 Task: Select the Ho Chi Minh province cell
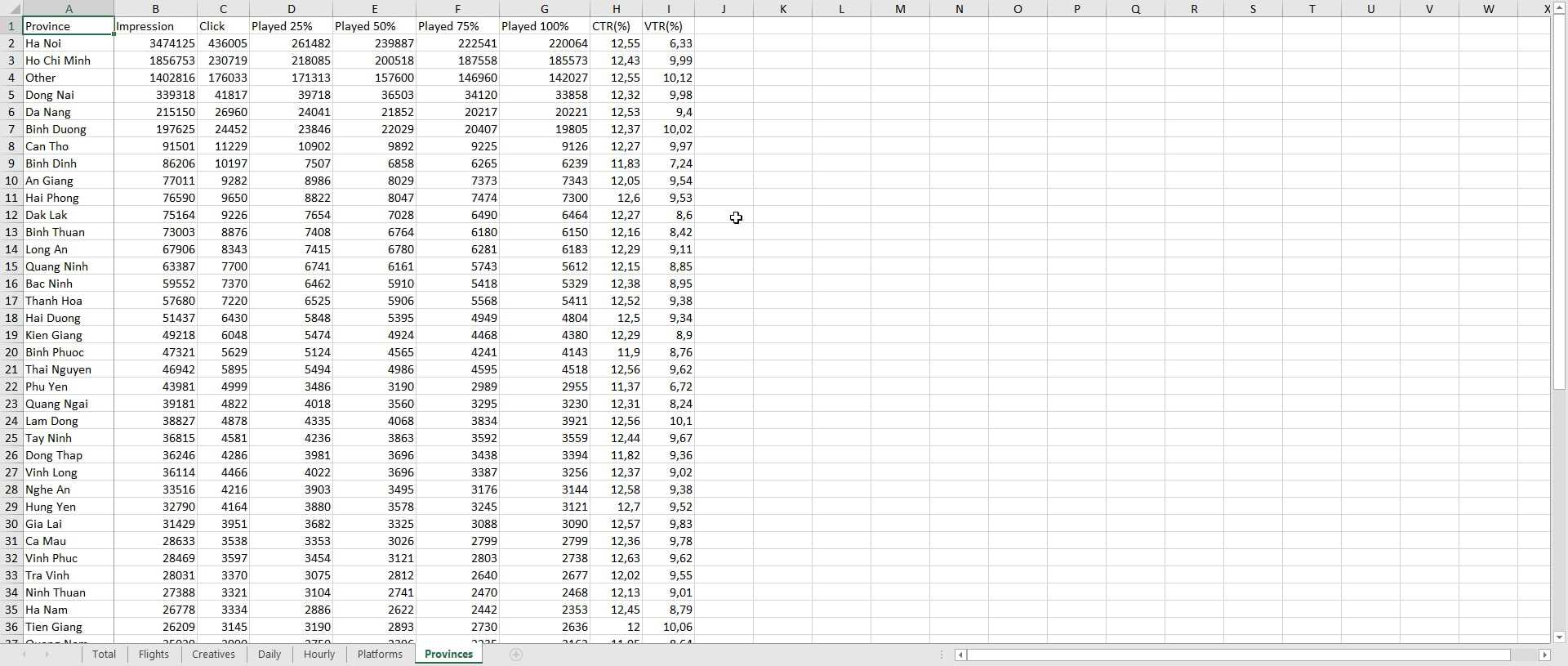point(68,60)
